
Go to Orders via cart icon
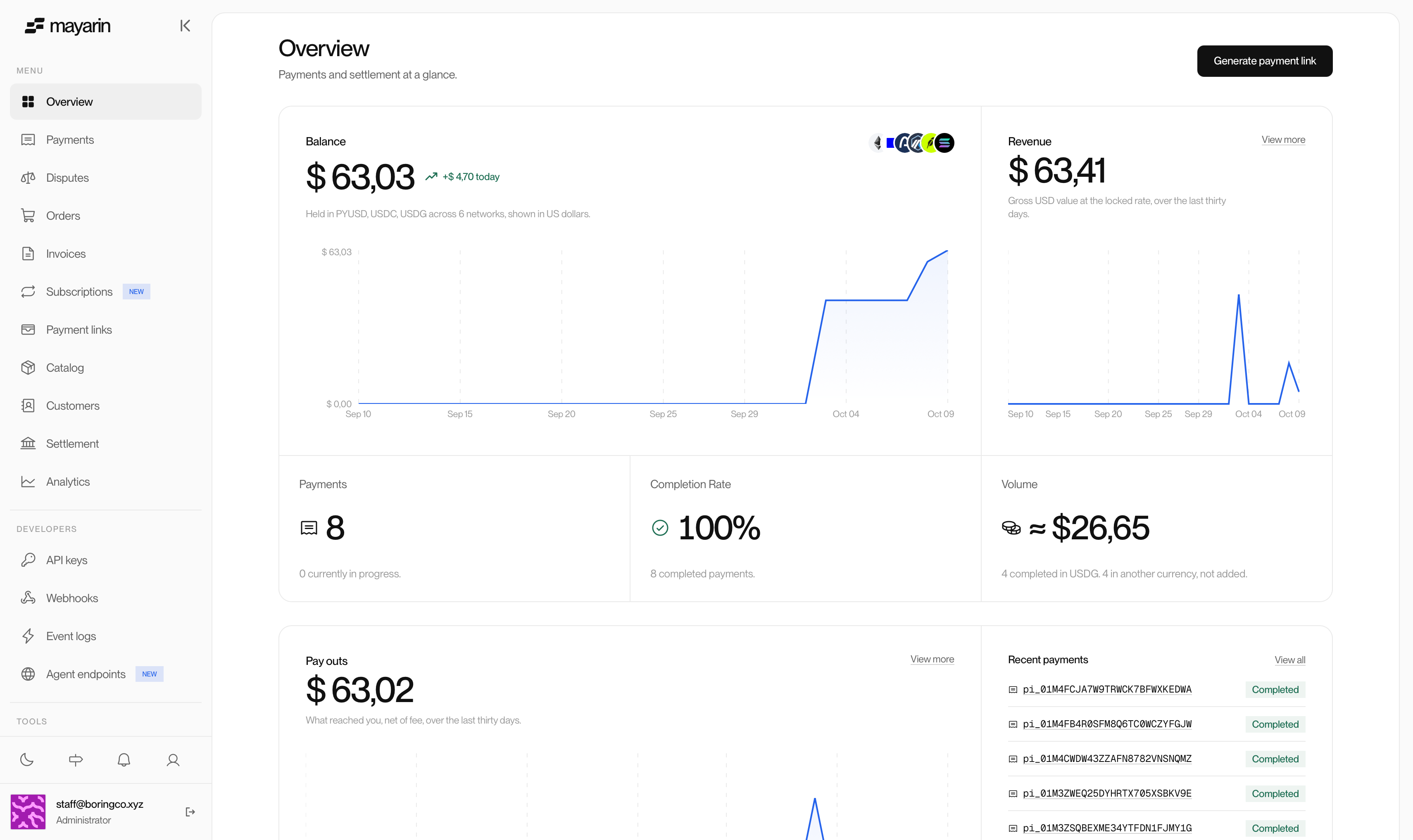coord(28,216)
